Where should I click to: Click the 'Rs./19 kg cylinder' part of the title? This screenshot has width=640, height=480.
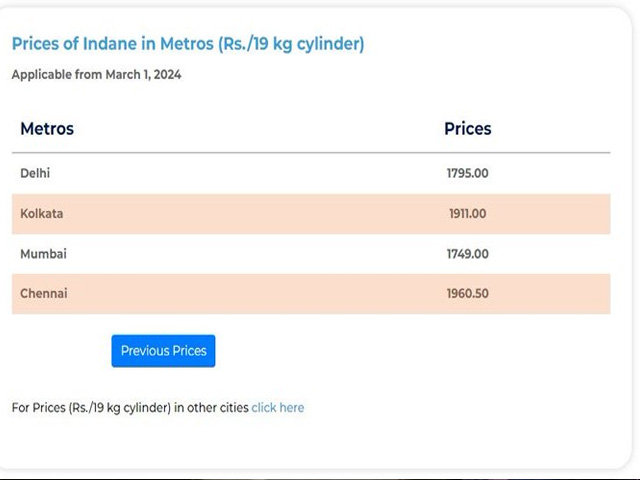pyautogui.click(x=291, y=44)
